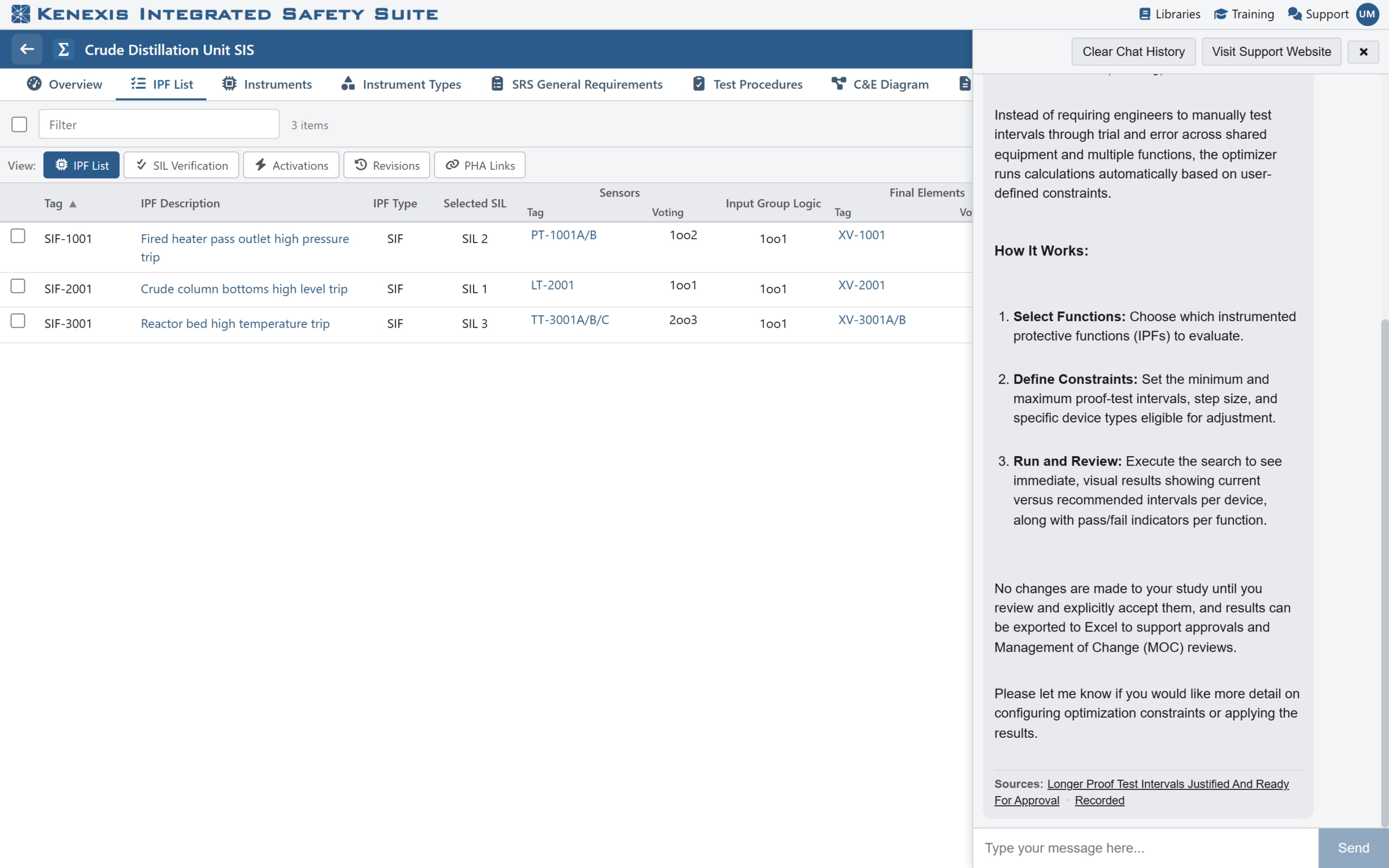Image resolution: width=1389 pixels, height=868 pixels.
Task: Click the Kenexis logo icon
Action: [21, 14]
